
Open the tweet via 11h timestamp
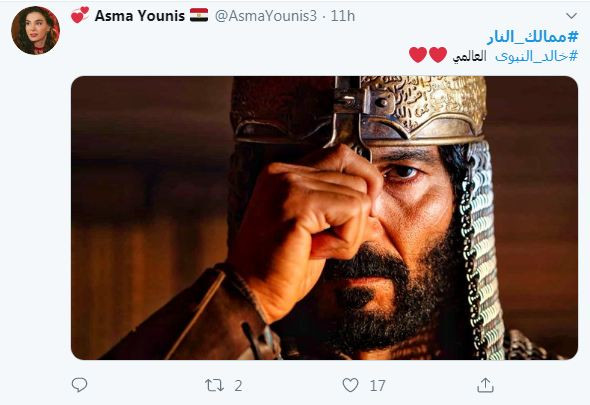(x=343, y=16)
